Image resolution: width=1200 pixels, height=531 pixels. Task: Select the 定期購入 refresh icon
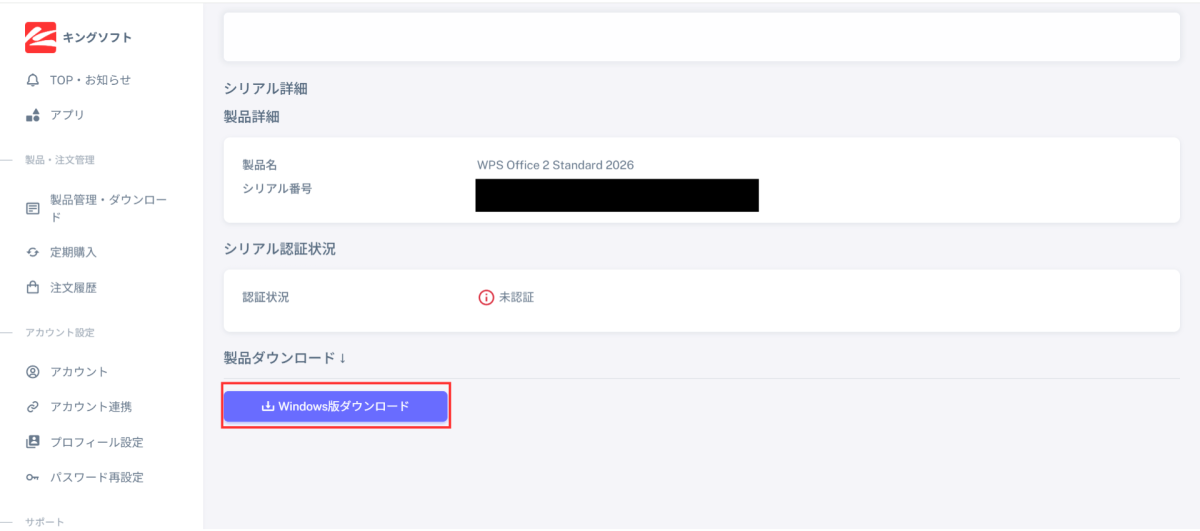[x=33, y=253]
